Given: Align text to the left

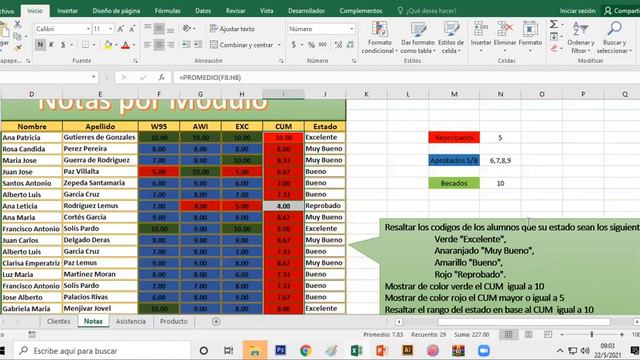Looking at the screenshot, I should tap(148, 44).
